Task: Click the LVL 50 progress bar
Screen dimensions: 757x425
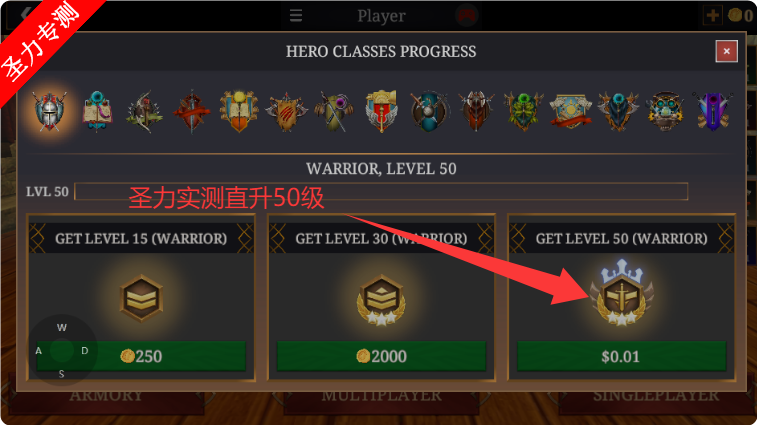Action: 381,191
